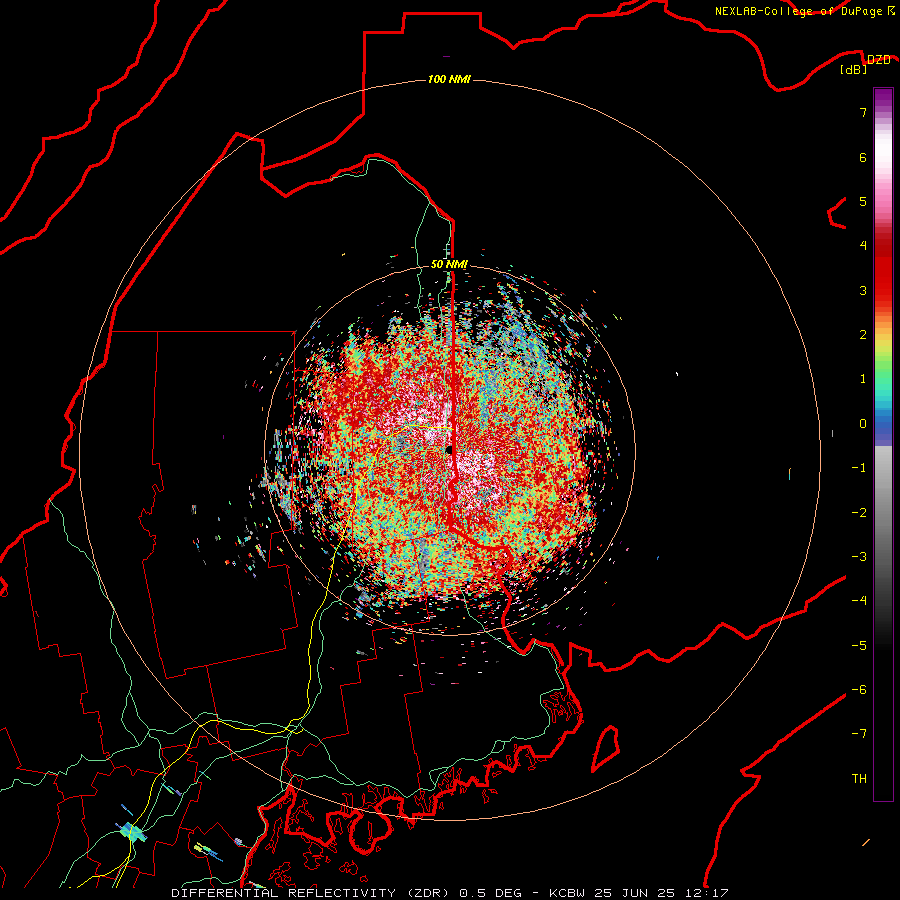Click the legend value '-2'
The width and height of the screenshot is (900, 900).
tap(859, 513)
